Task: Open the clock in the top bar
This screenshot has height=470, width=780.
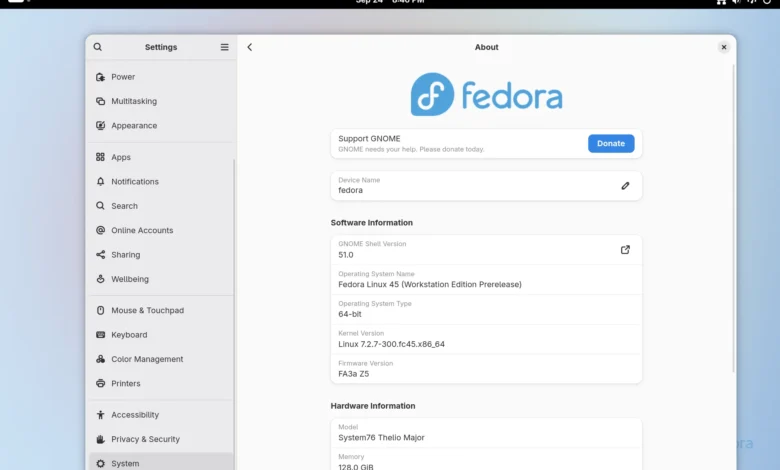Action: click(x=390, y=2)
